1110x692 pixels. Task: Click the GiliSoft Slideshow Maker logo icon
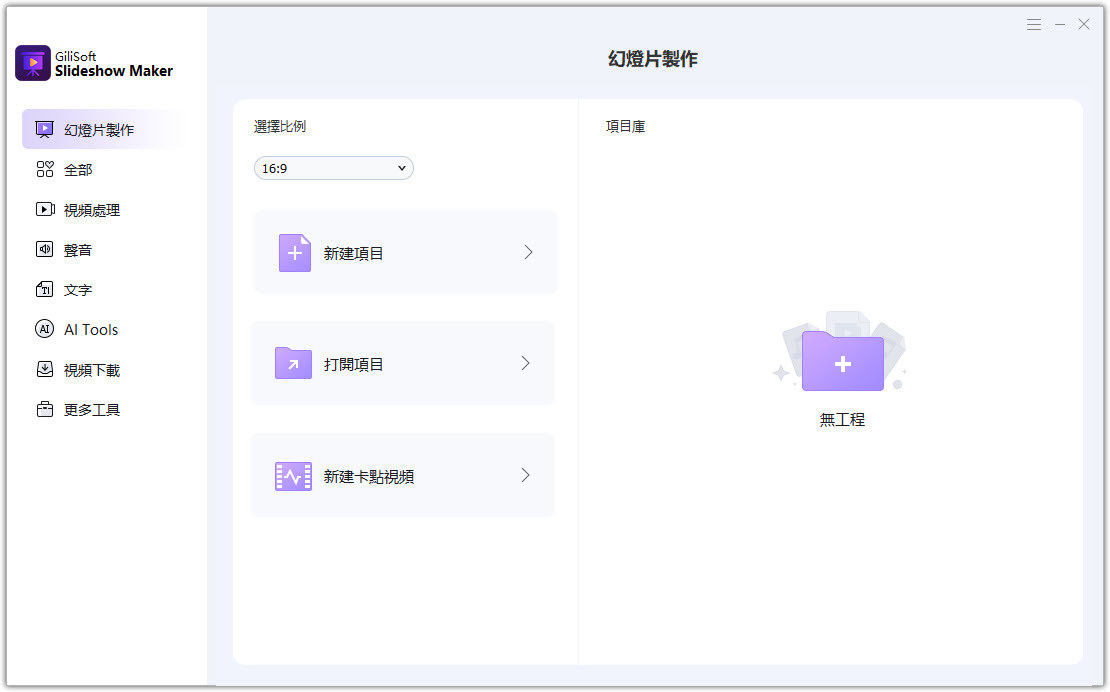(x=33, y=63)
